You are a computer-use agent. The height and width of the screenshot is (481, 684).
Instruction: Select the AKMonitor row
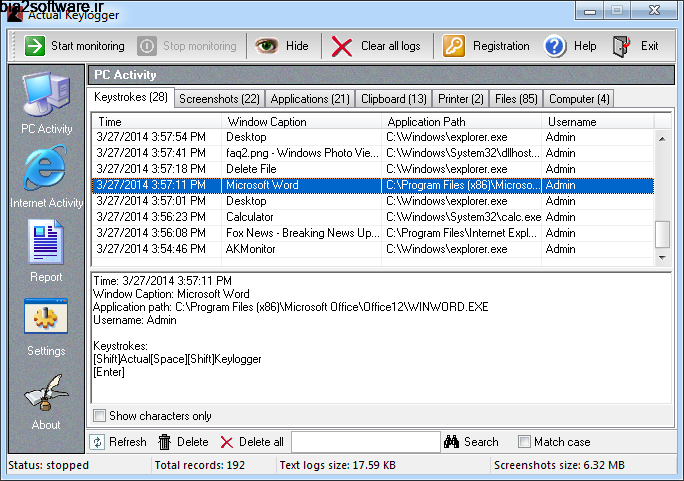pyautogui.click(x=373, y=249)
